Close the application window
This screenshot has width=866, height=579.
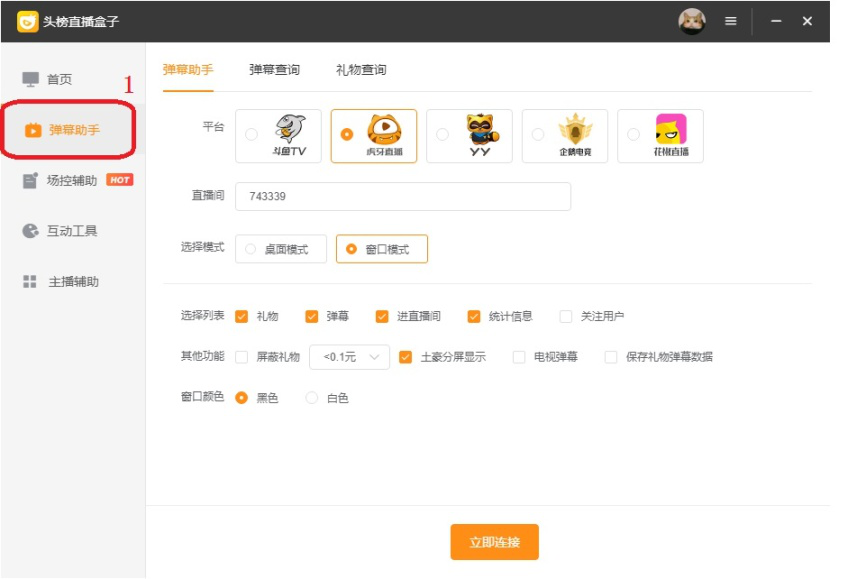[x=807, y=21]
